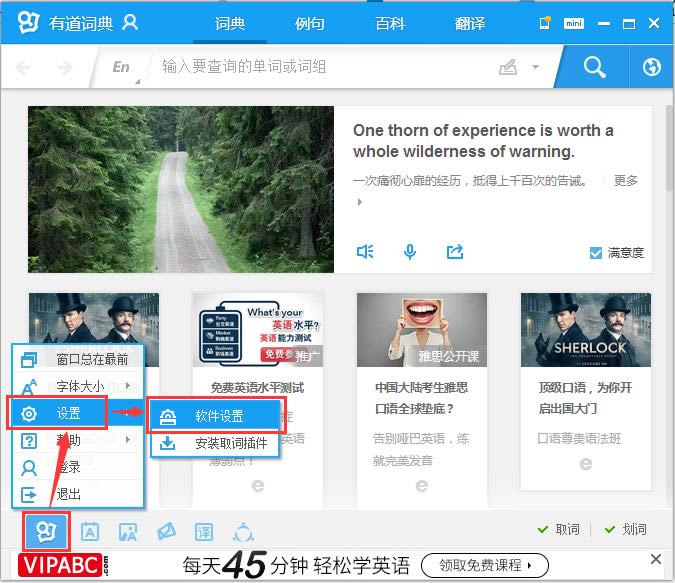Expand the 字体大小 submenu
Viewport: 675px width, 583px height.
point(78,386)
